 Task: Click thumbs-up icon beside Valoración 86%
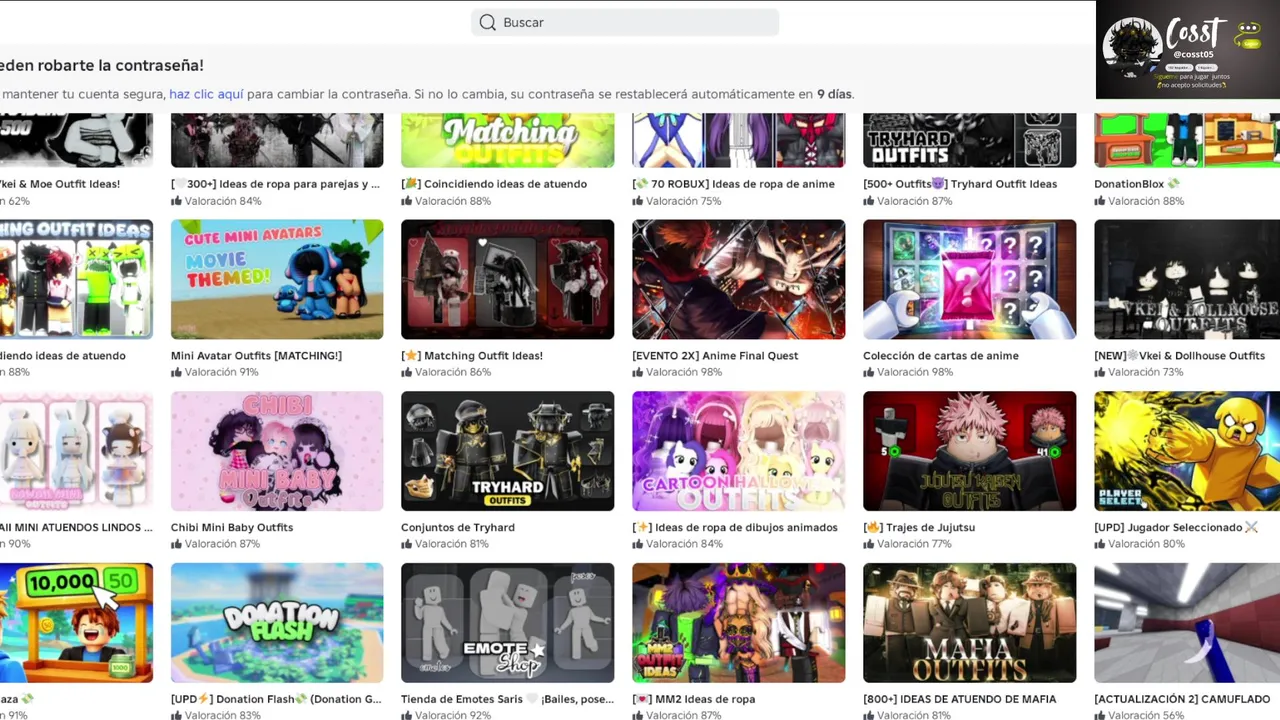click(406, 372)
